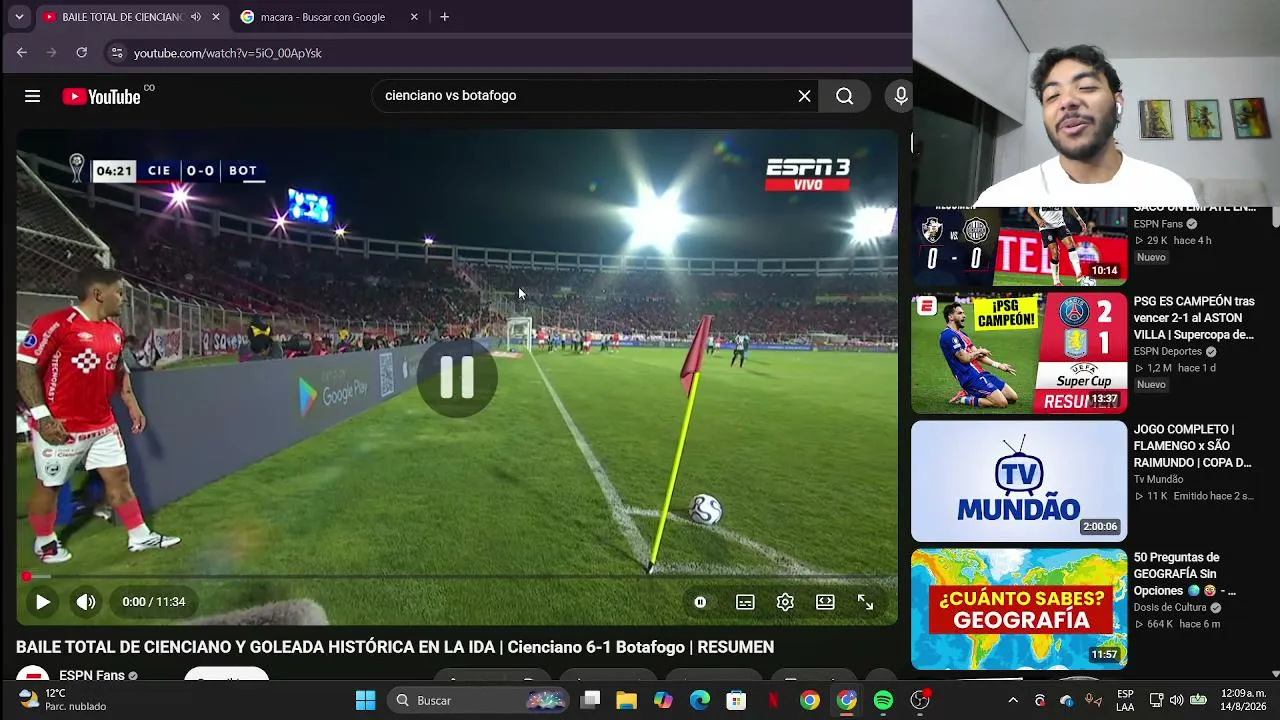
Task: Open the PSG Campeón video thumbnail
Action: tap(1019, 353)
